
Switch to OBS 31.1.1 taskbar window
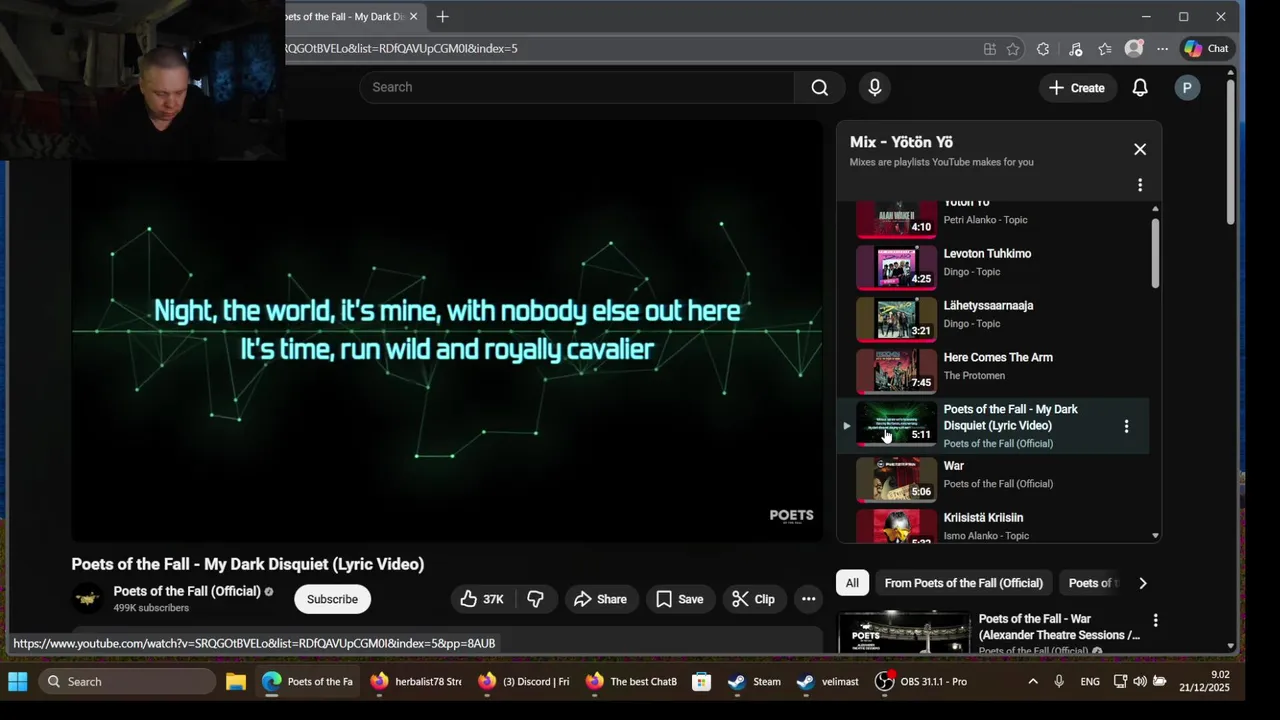[921, 681]
